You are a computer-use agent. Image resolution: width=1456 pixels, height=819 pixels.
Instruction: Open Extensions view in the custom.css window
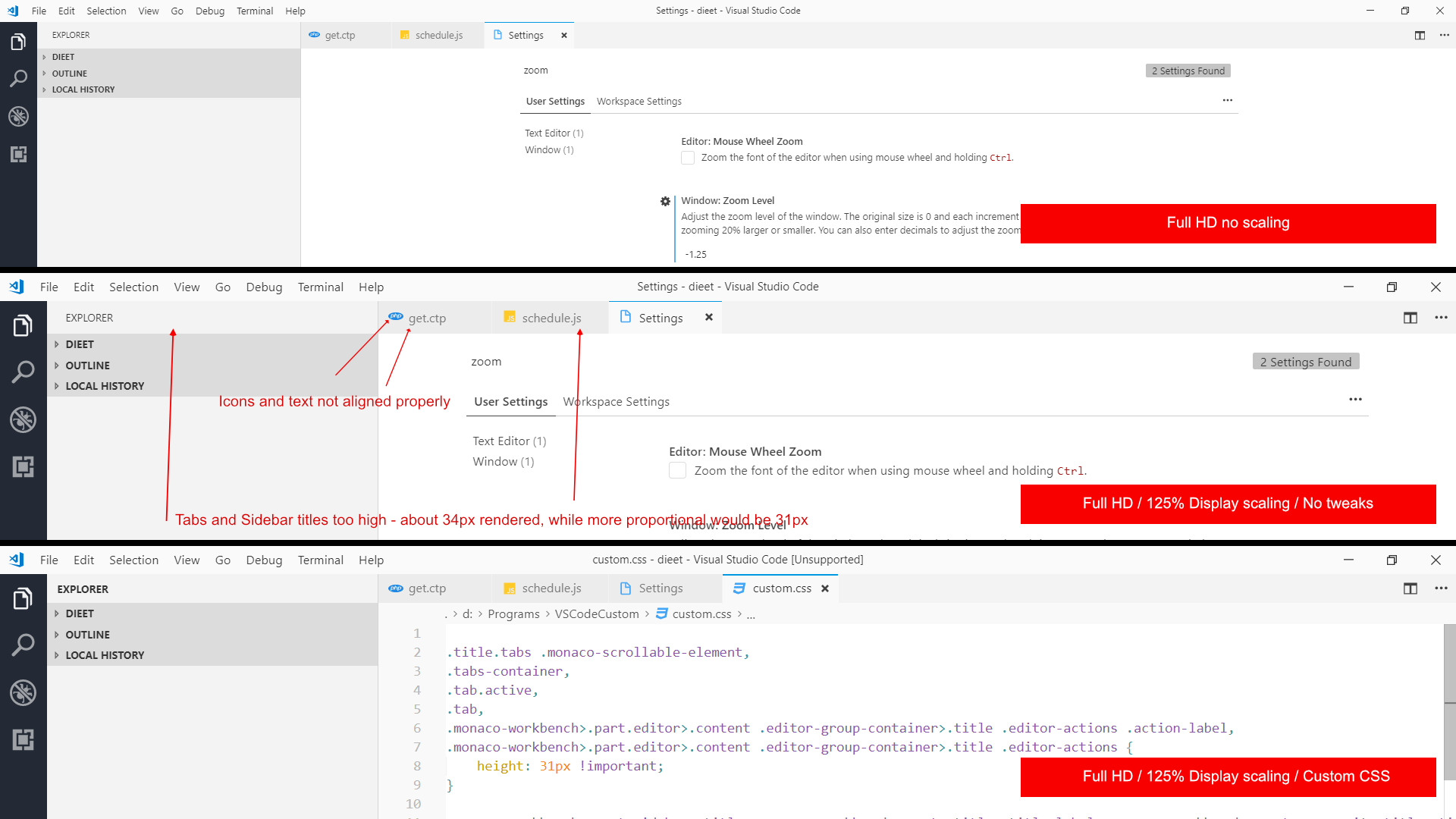pyautogui.click(x=23, y=739)
